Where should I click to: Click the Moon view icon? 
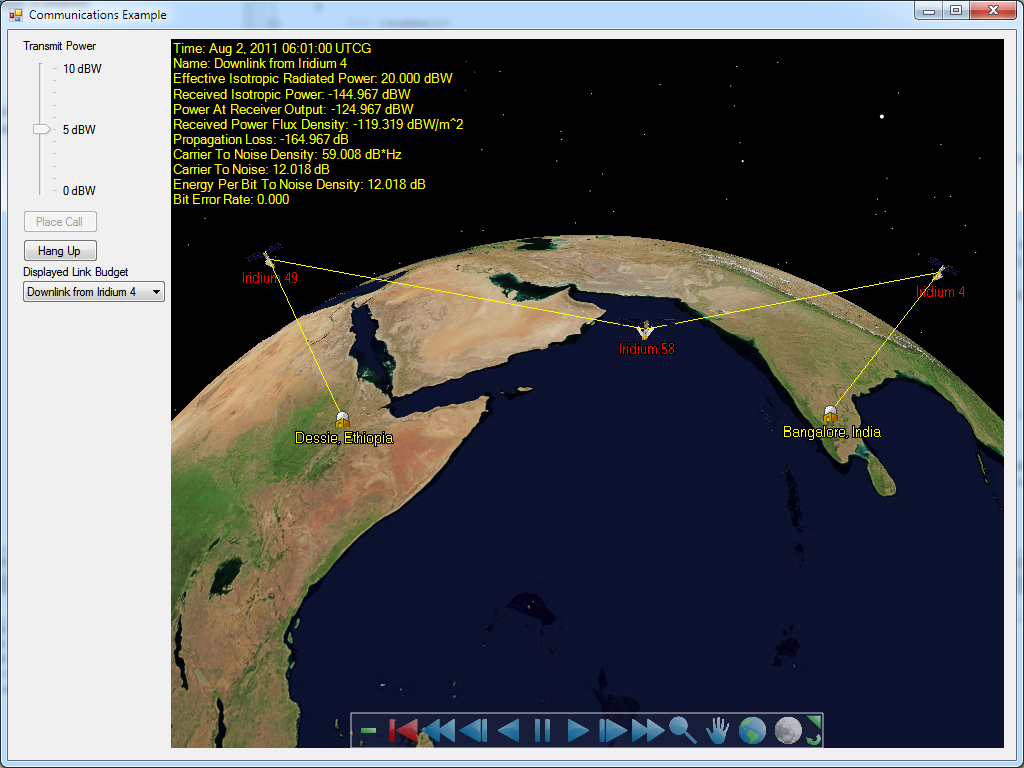tap(788, 730)
